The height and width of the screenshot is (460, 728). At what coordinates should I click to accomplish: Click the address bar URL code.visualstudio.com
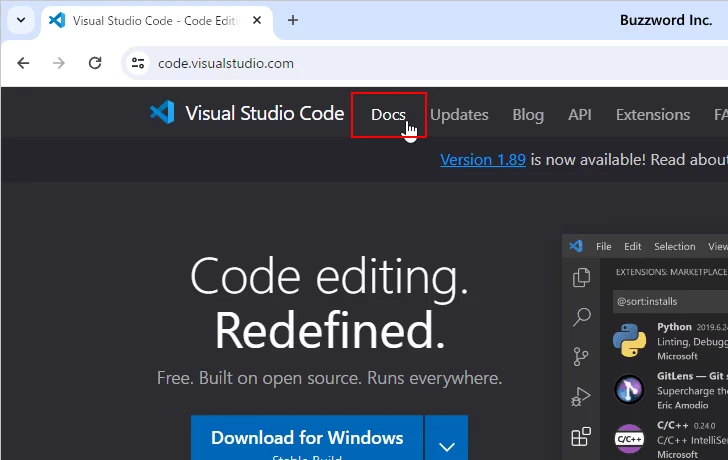(226, 63)
